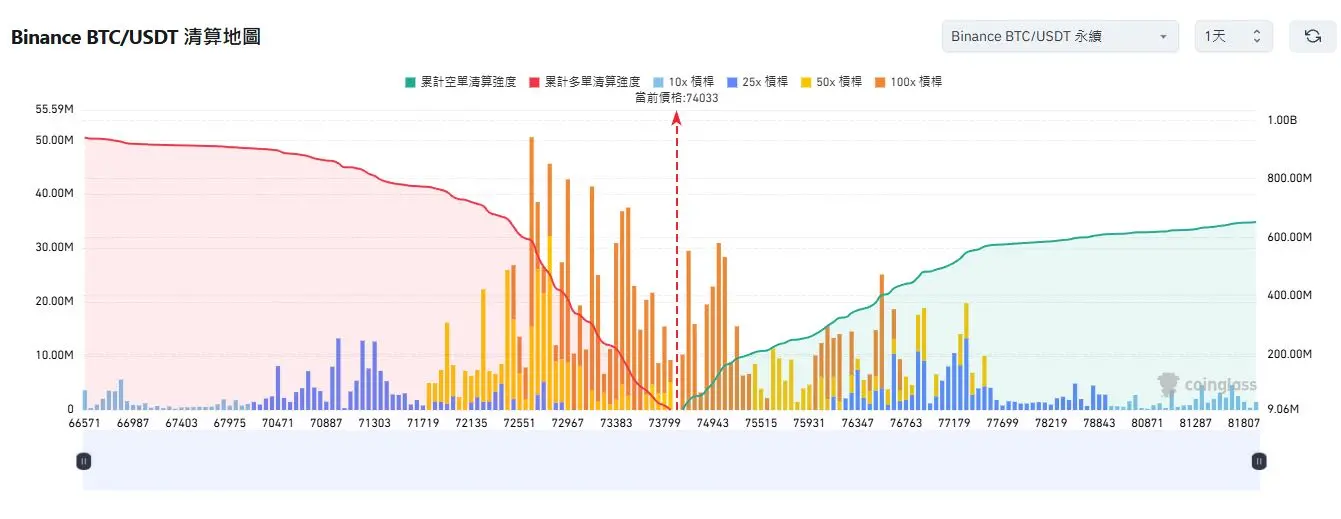Toggle the 累計多單清算強度 legend series
This screenshot has width=1341, height=519.
click(x=585, y=82)
